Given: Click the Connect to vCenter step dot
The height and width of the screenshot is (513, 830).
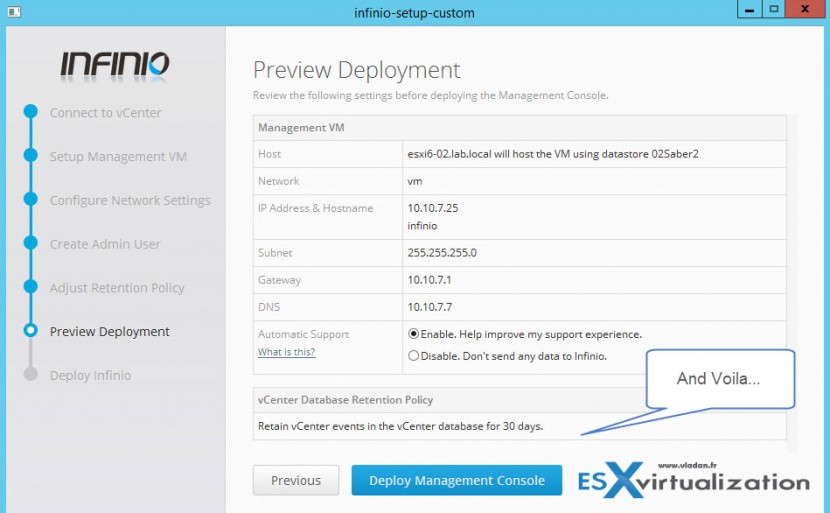Looking at the screenshot, I should point(31,112).
